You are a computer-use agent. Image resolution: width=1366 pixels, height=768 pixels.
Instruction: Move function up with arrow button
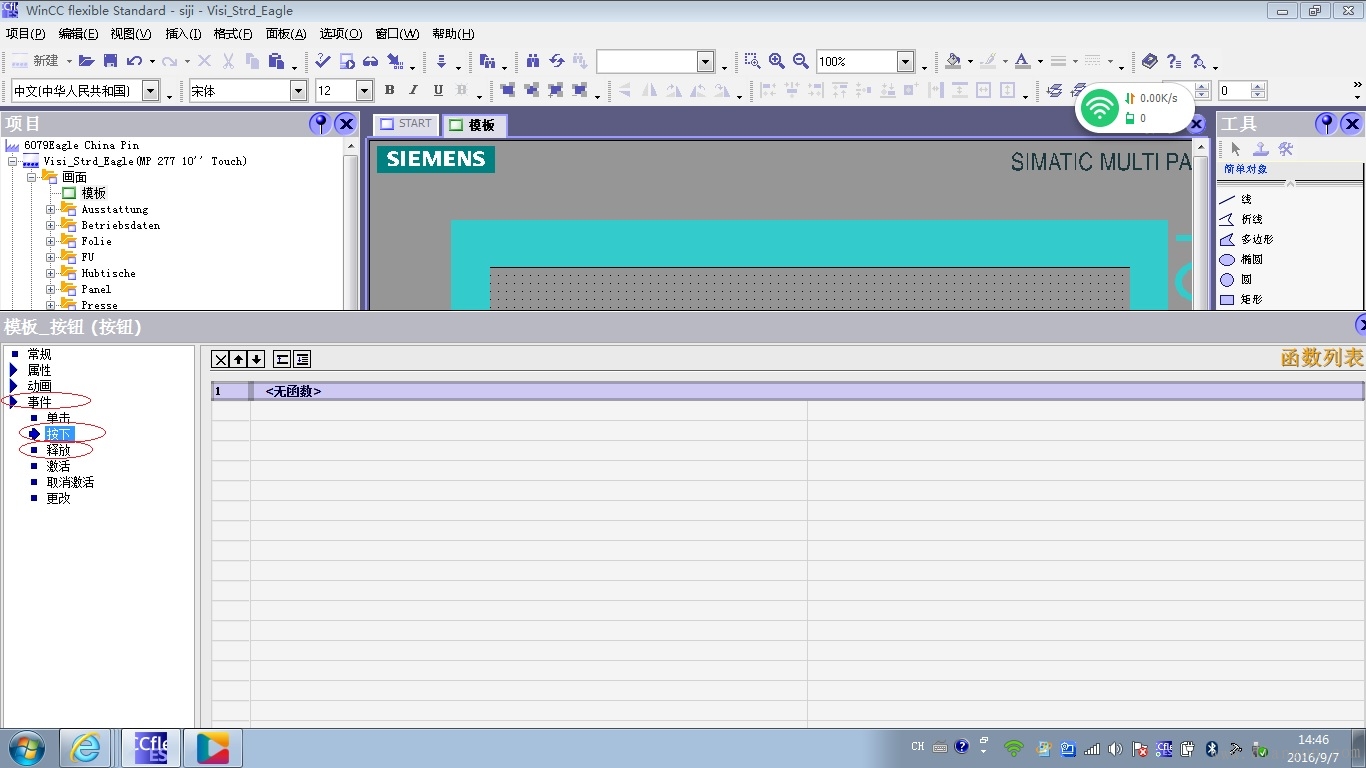[x=239, y=359]
